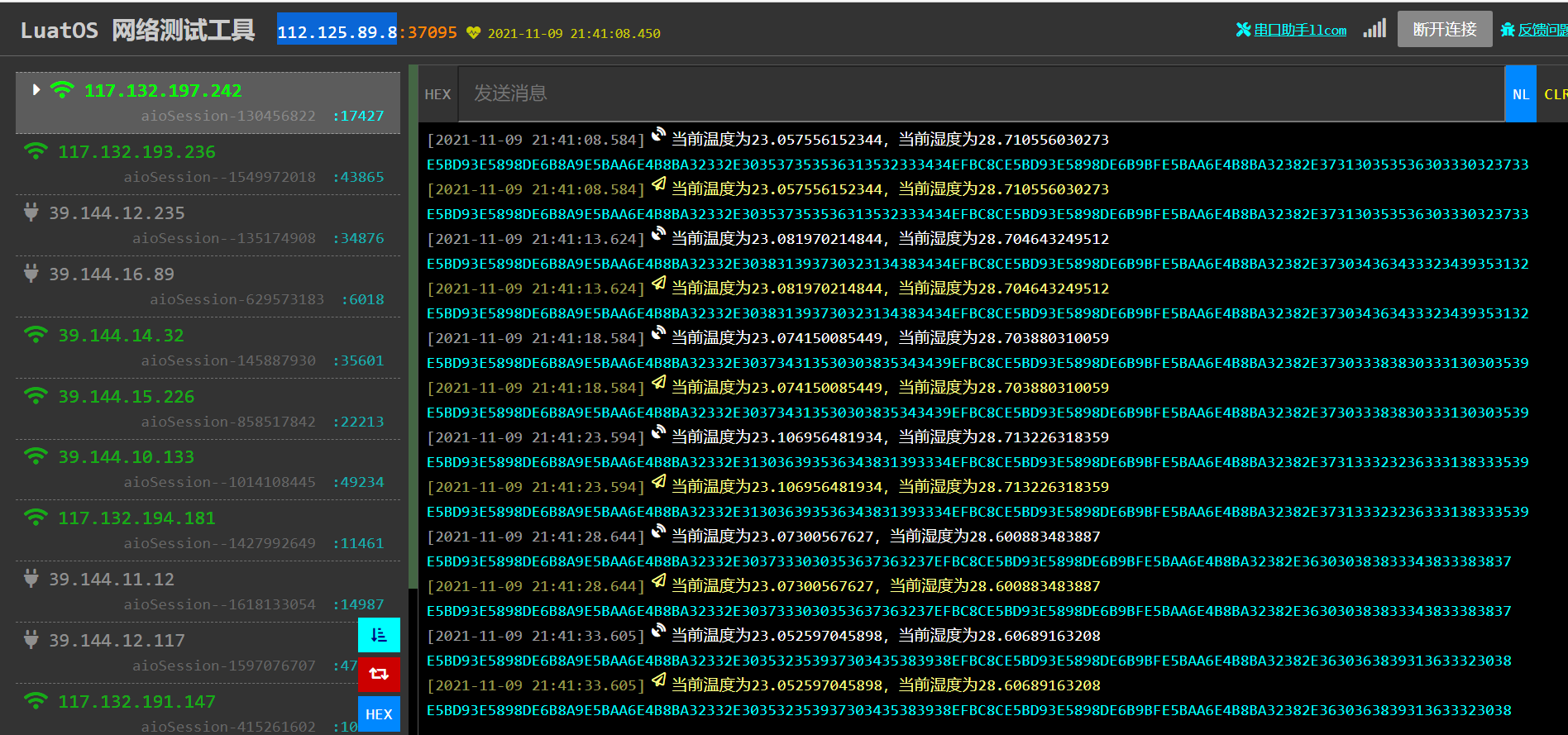Image resolution: width=1568 pixels, height=735 pixels.
Task: Click the first received icon at 21:41:28.644
Action: 658,532
